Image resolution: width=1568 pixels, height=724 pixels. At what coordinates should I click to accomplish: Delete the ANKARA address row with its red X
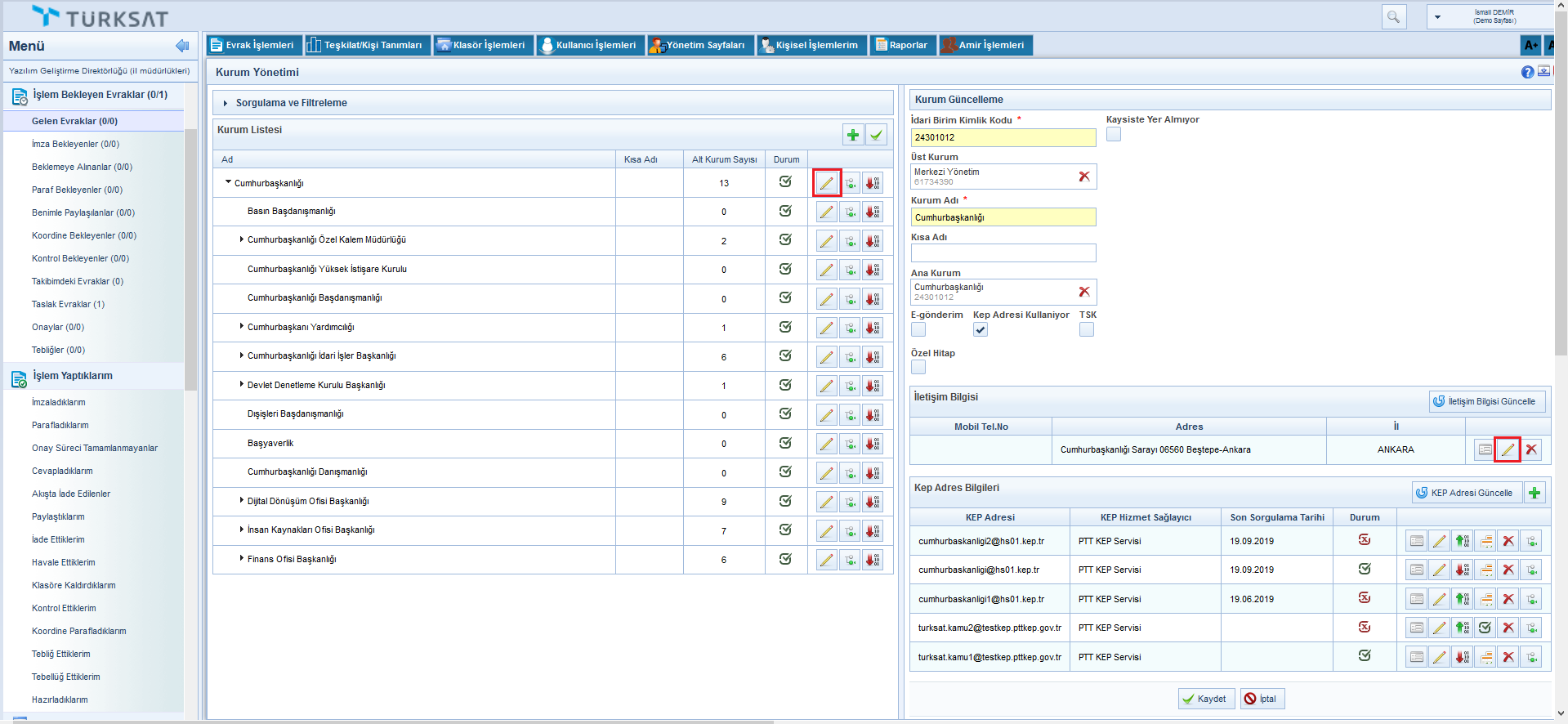pyautogui.click(x=1531, y=449)
